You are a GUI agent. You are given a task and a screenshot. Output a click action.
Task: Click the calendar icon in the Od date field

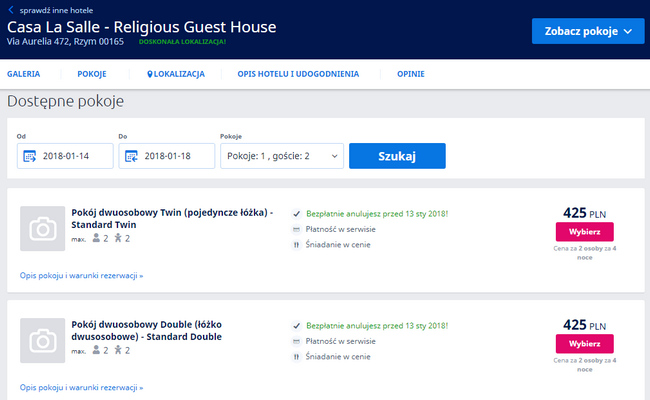pyautogui.click(x=29, y=156)
